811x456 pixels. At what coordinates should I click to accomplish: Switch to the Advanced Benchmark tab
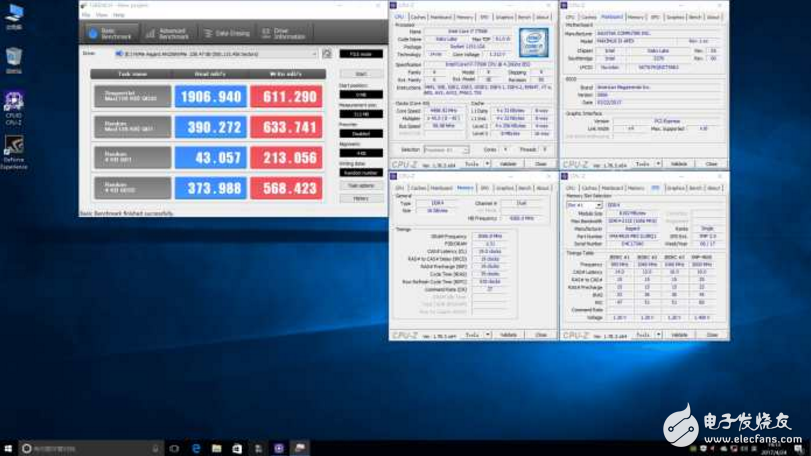167,33
